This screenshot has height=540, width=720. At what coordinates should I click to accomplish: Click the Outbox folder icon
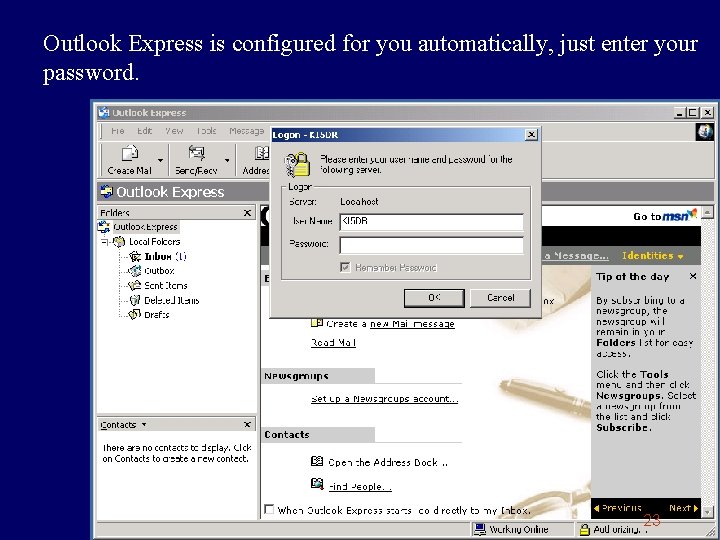[x=135, y=271]
